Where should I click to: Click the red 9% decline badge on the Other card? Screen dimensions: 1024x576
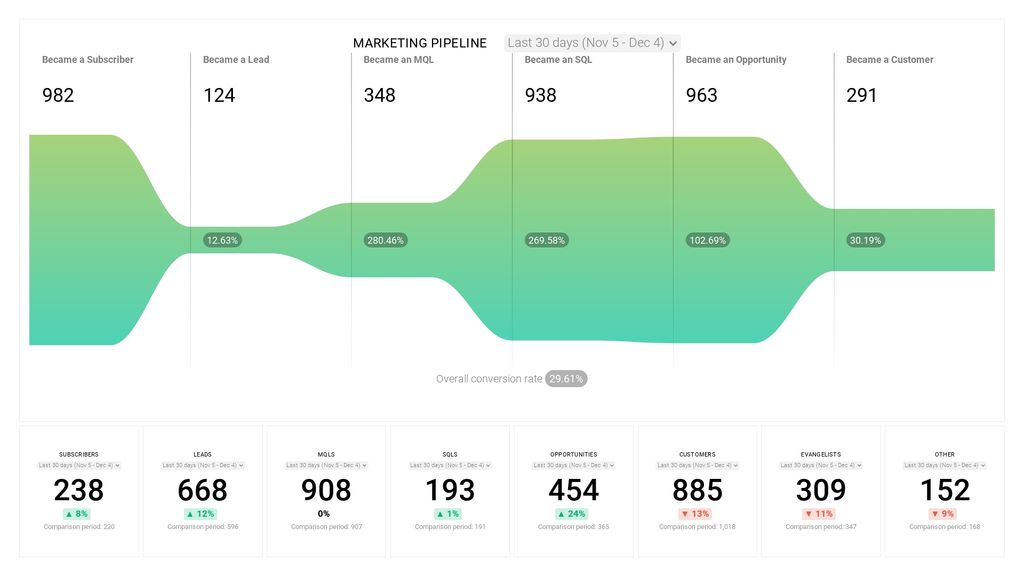tap(943, 513)
